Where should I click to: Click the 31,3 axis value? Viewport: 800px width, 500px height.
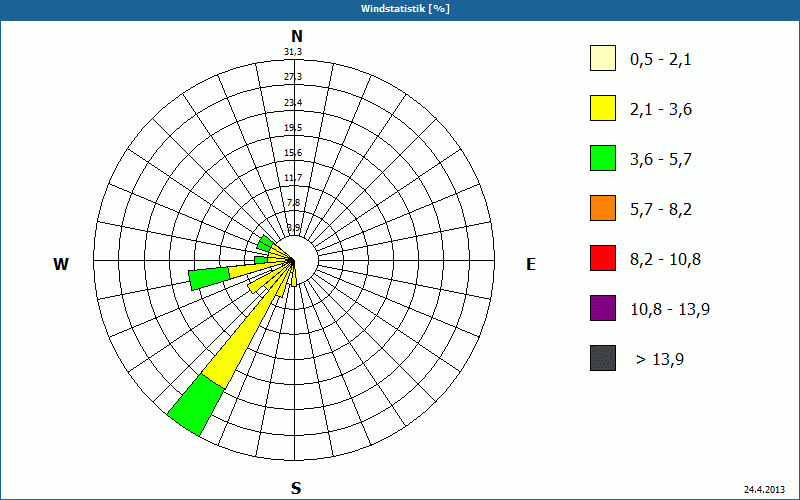click(x=293, y=52)
